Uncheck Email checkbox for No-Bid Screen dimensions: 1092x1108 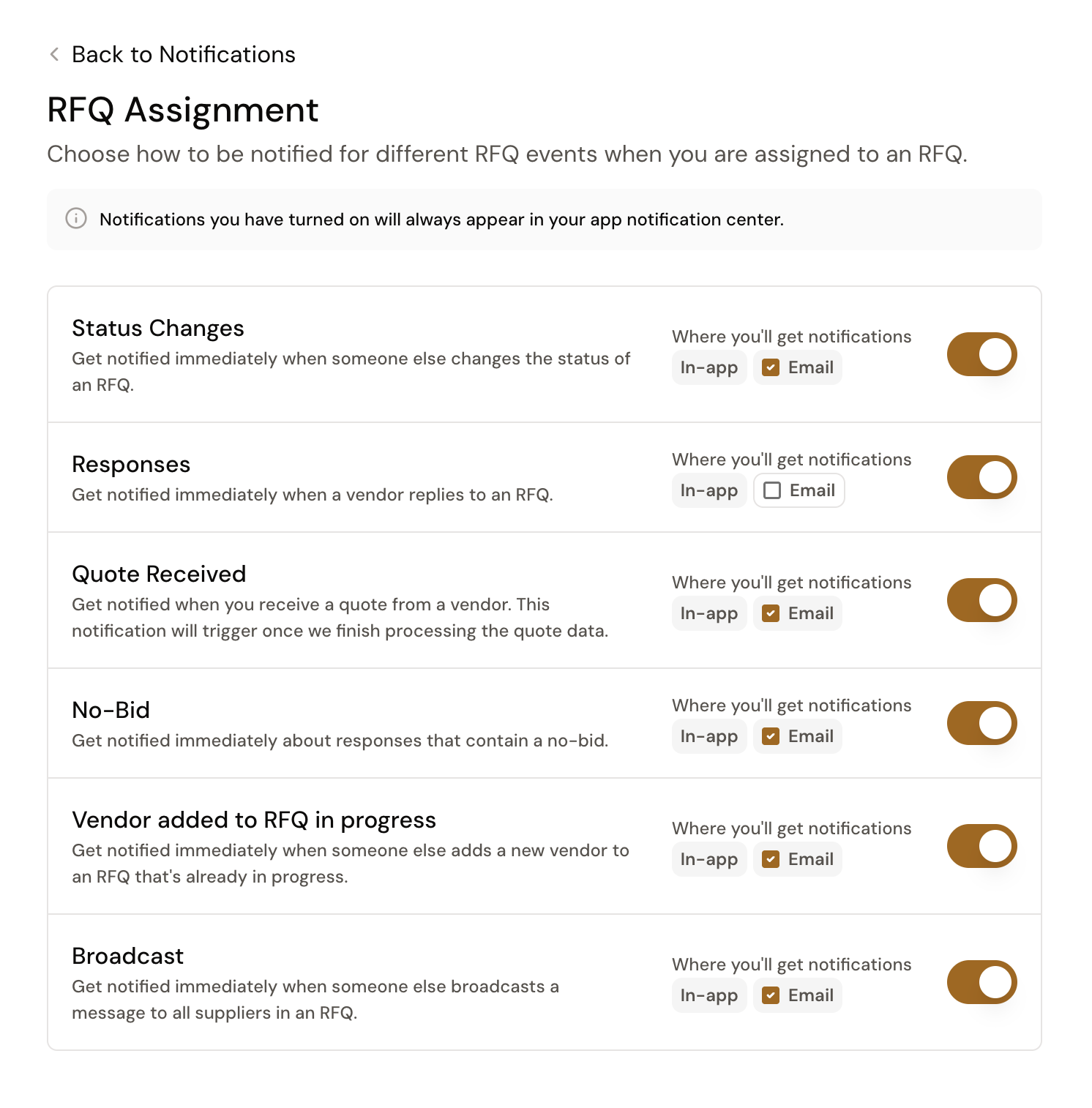click(771, 736)
